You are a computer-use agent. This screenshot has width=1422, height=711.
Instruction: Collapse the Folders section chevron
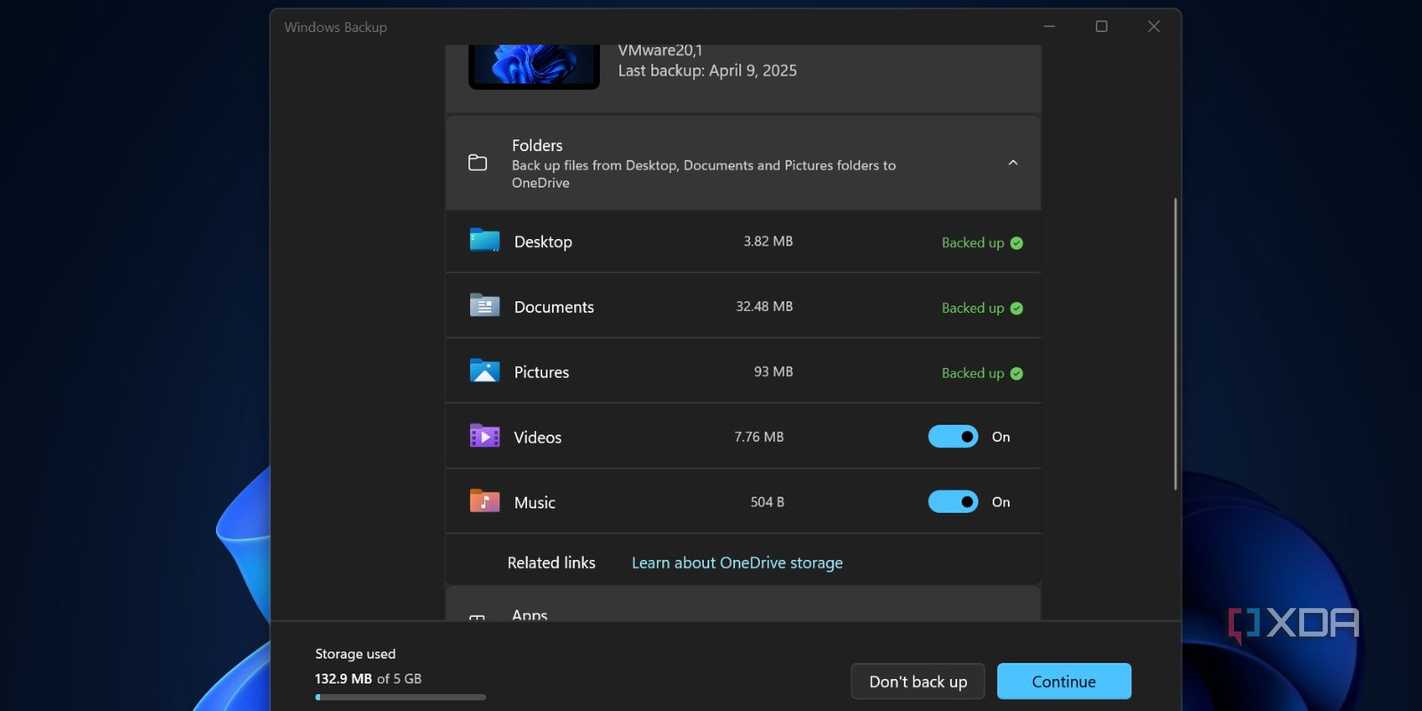click(1013, 162)
